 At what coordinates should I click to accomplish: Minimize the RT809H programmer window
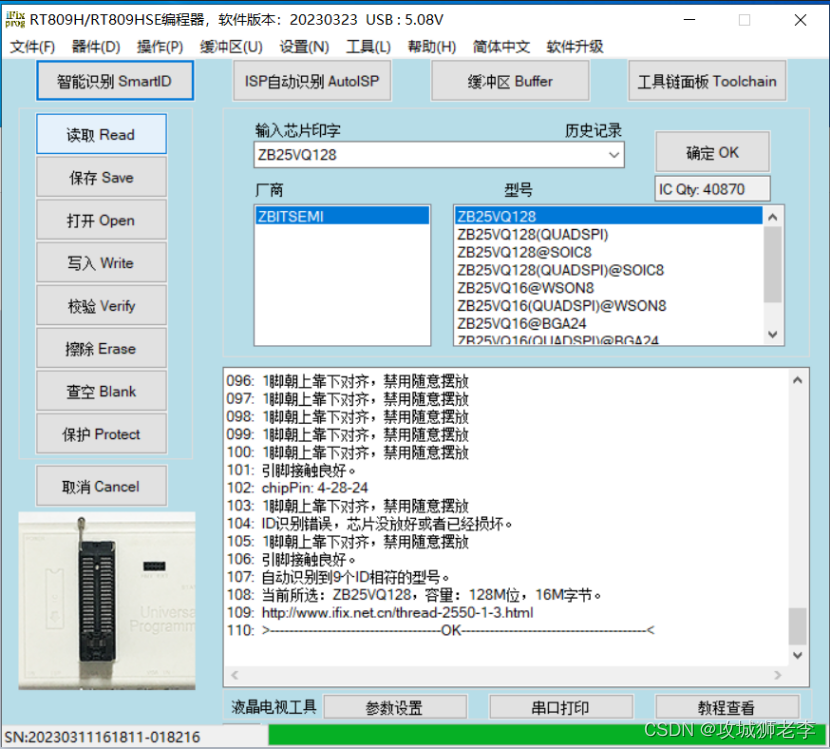click(689, 20)
